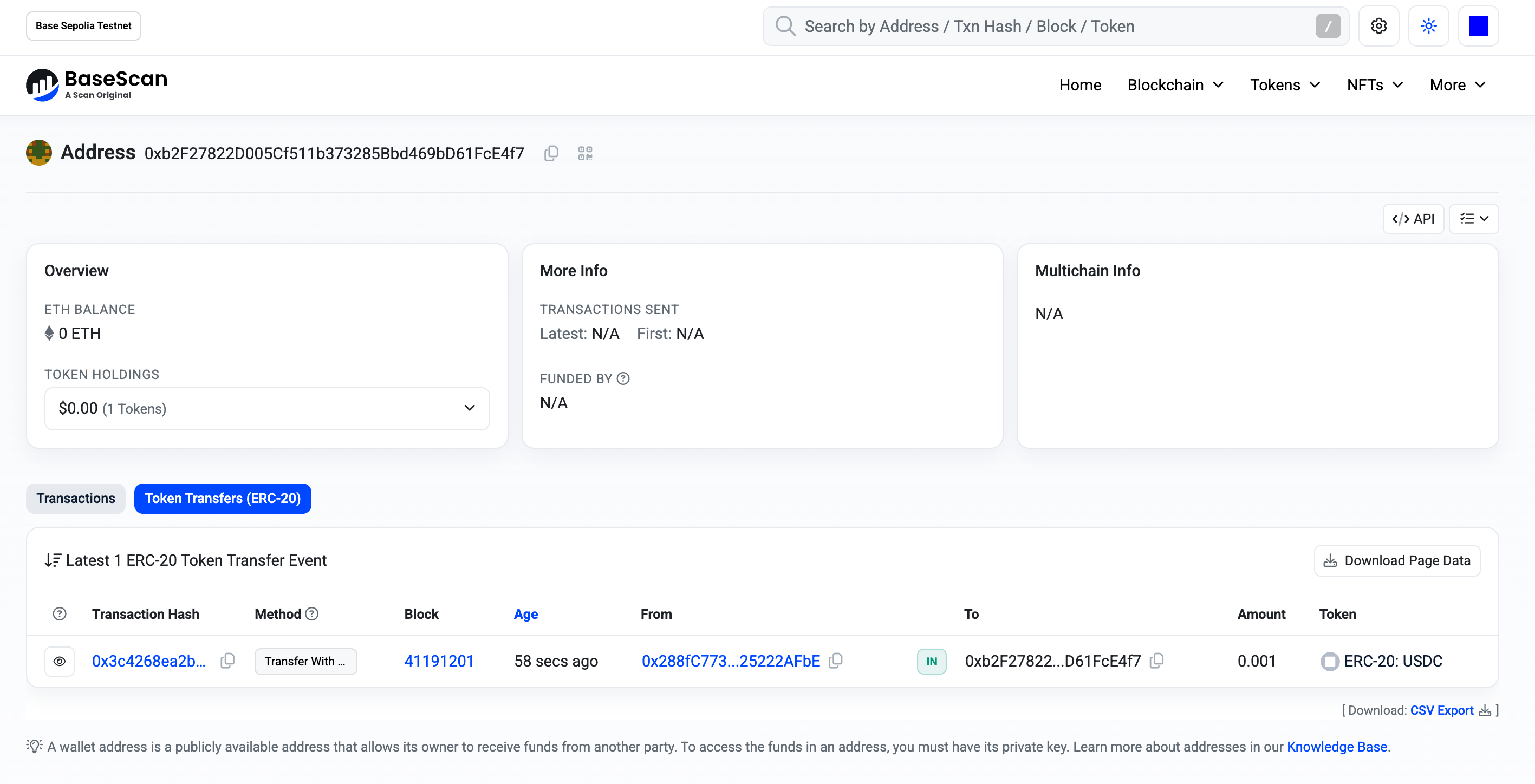Show the address QR code
The image size is (1535, 784).
(x=585, y=154)
